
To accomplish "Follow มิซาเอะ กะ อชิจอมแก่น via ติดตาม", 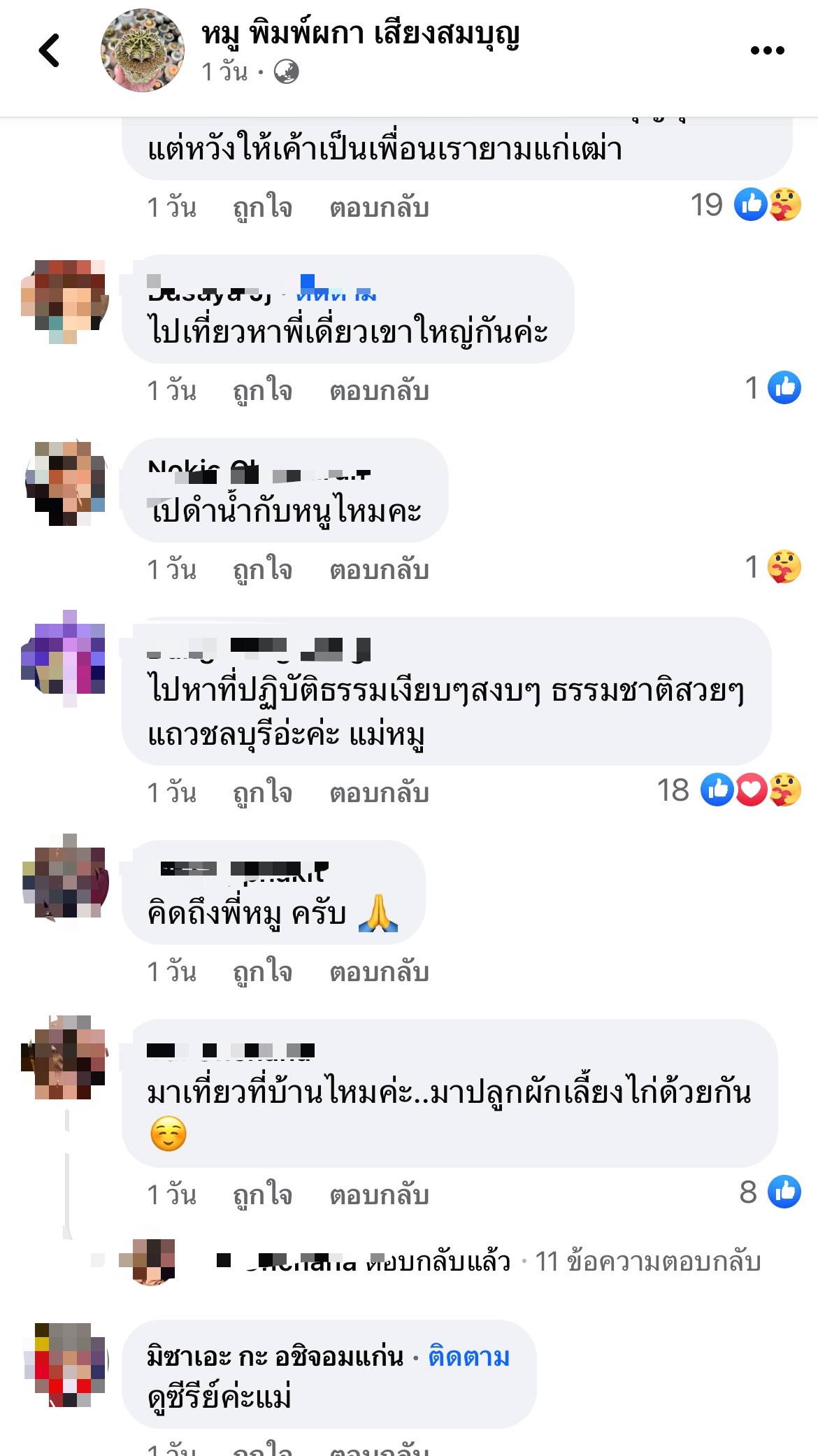I will pyautogui.click(x=468, y=1357).
